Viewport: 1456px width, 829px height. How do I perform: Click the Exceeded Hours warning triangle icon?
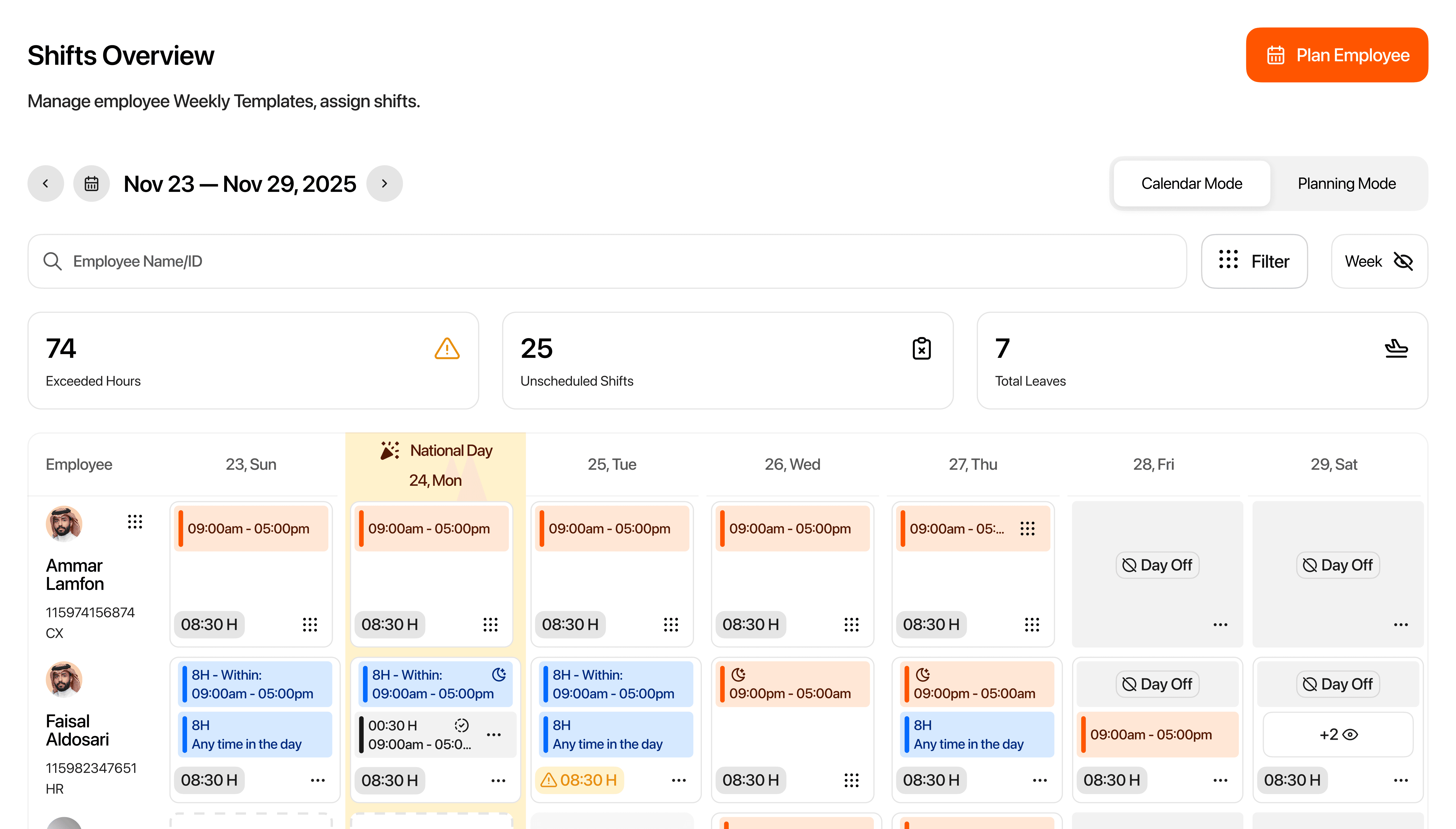pyautogui.click(x=446, y=349)
